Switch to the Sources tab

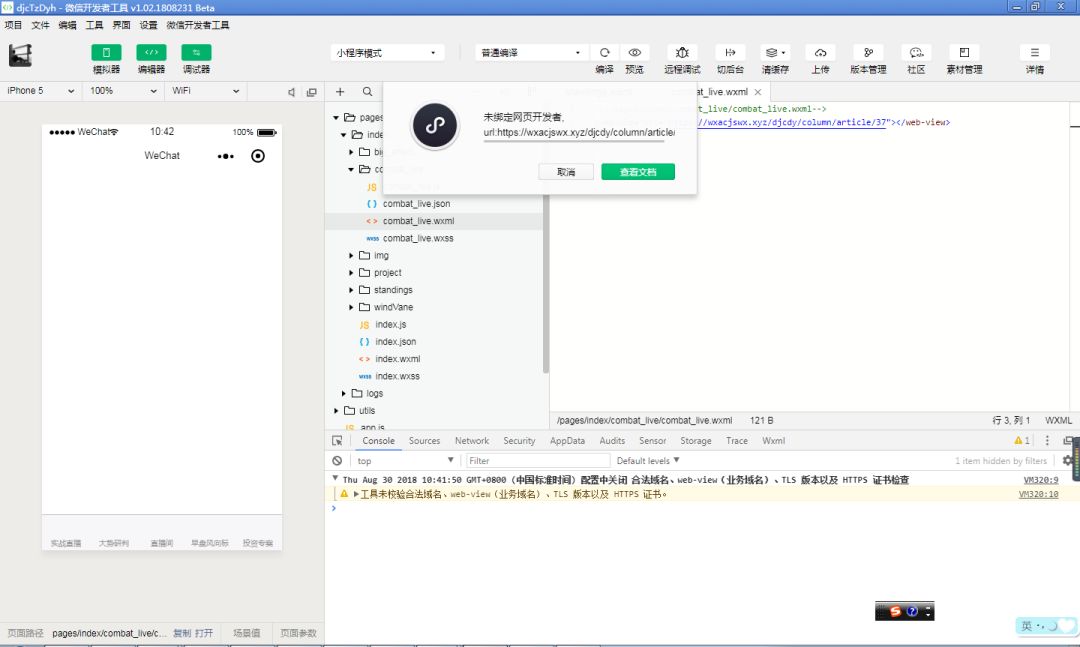424,441
